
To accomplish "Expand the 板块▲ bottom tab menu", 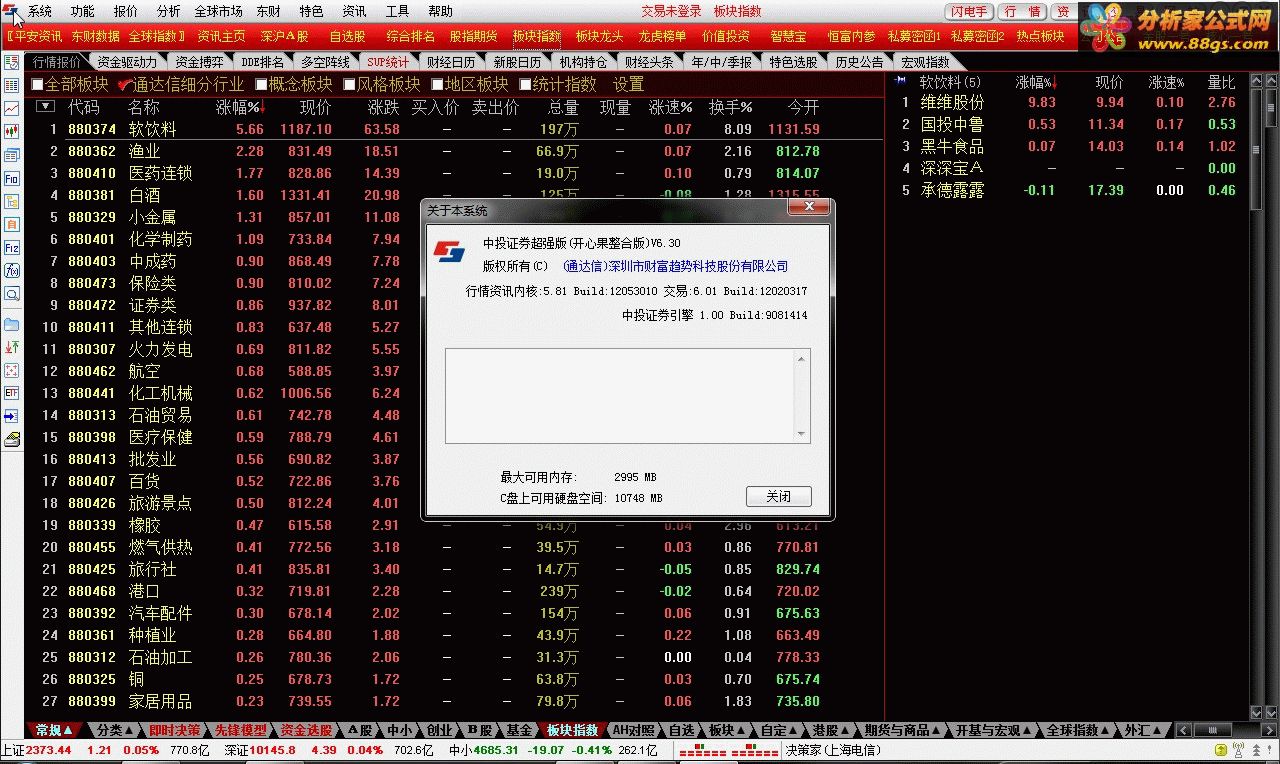I will 727,730.
